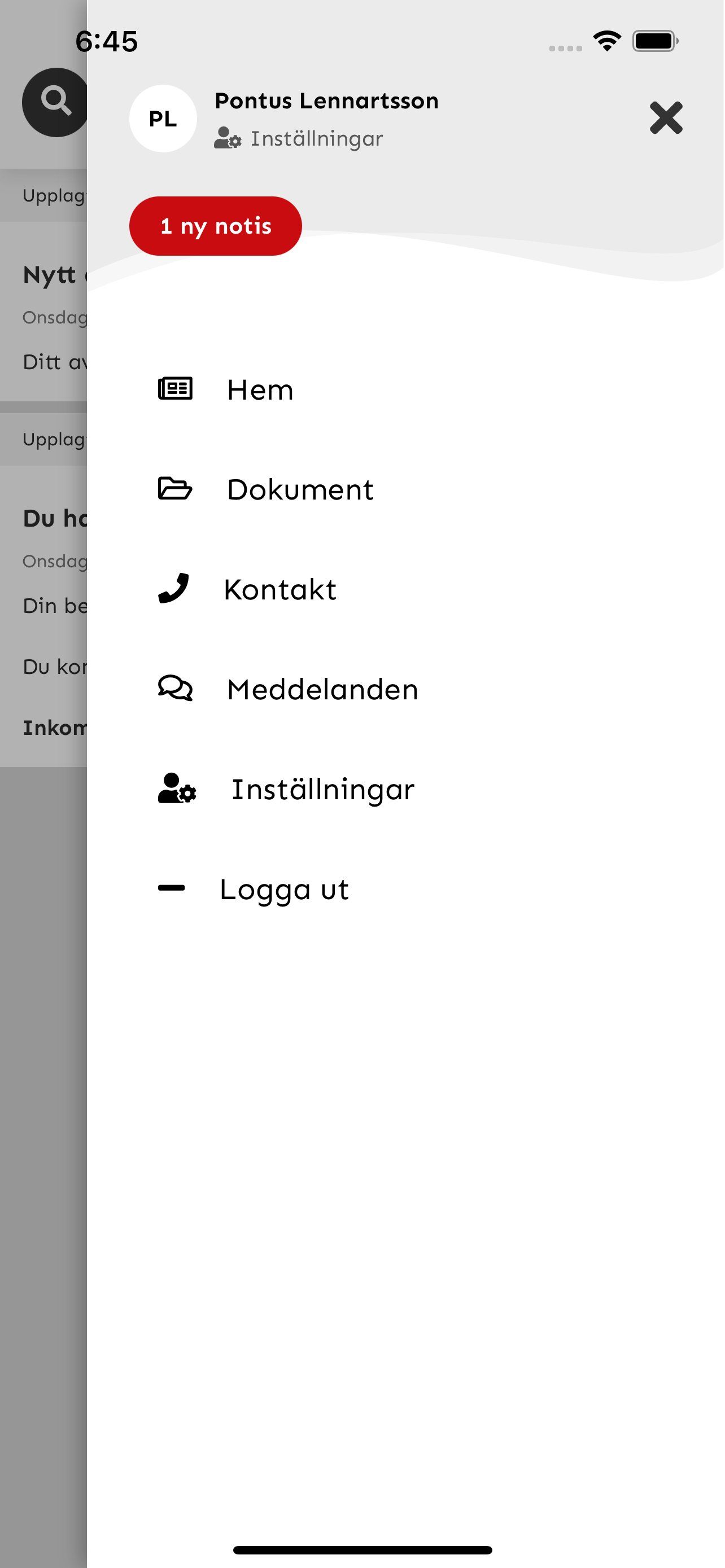Click the open folder icon

[175, 488]
